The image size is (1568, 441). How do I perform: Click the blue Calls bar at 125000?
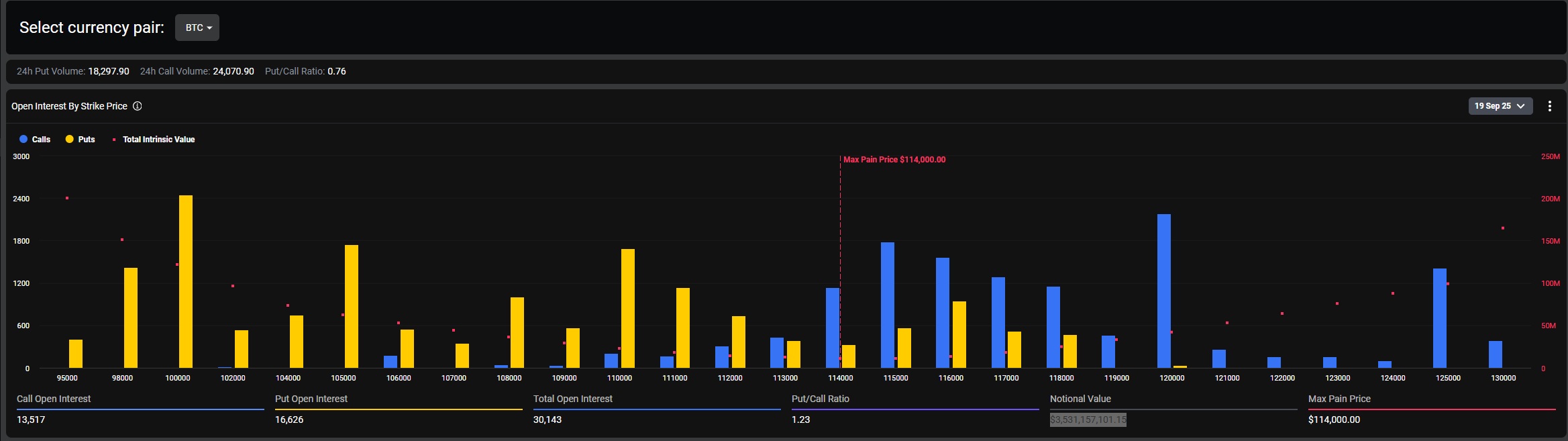pyautogui.click(x=1440, y=318)
